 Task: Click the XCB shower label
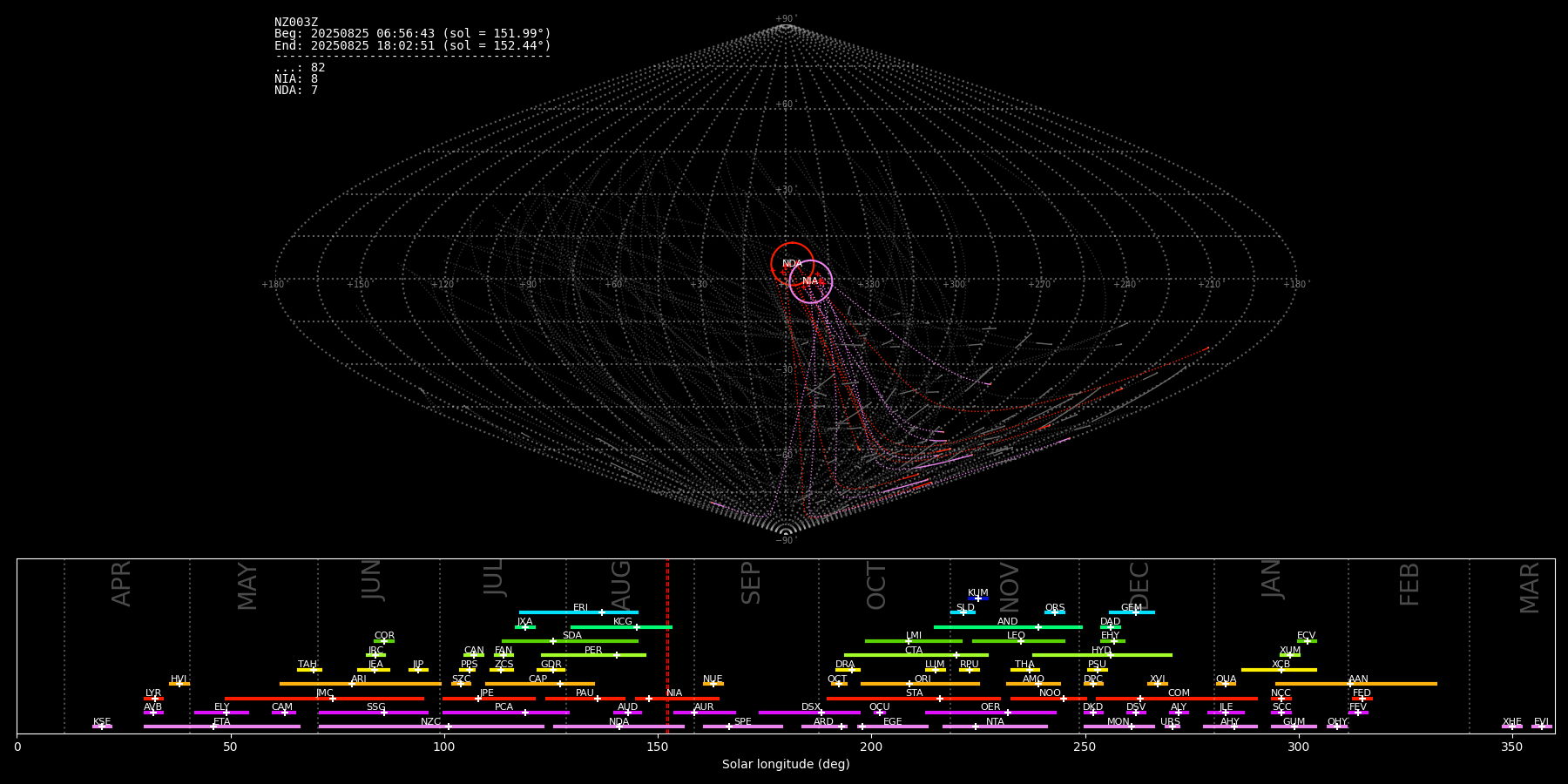coord(1281,665)
